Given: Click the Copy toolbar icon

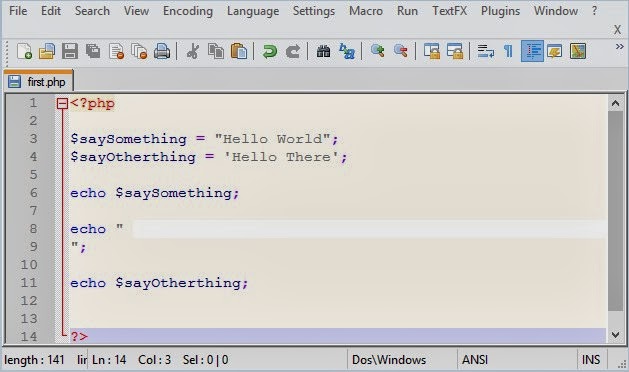Looking at the screenshot, I should tap(216, 51).
